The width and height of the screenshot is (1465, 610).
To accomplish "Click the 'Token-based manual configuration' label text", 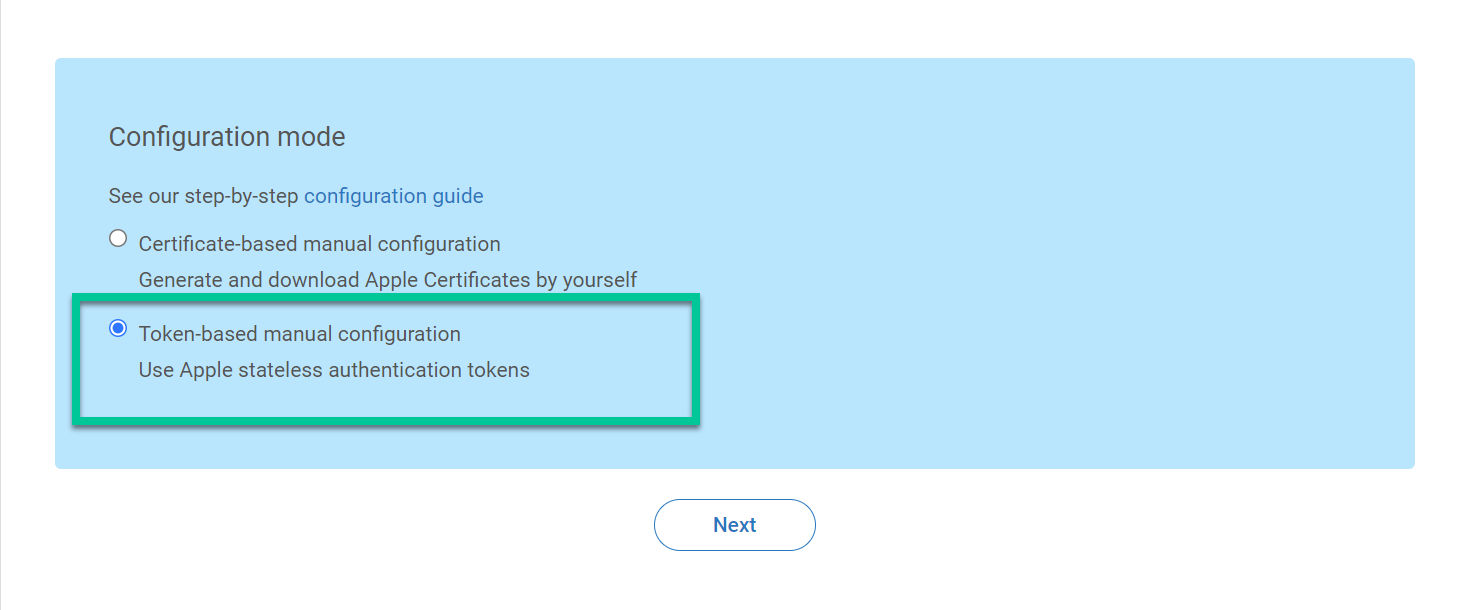I will (300, 334).
